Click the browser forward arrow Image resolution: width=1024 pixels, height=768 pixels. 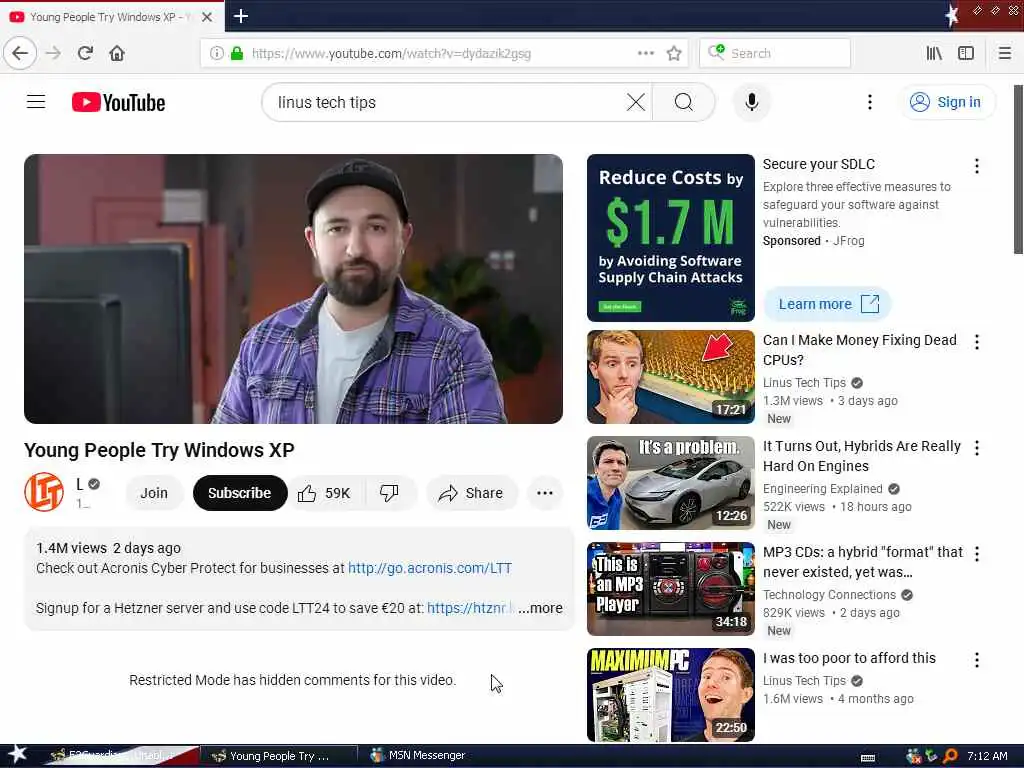click(53, 53)
